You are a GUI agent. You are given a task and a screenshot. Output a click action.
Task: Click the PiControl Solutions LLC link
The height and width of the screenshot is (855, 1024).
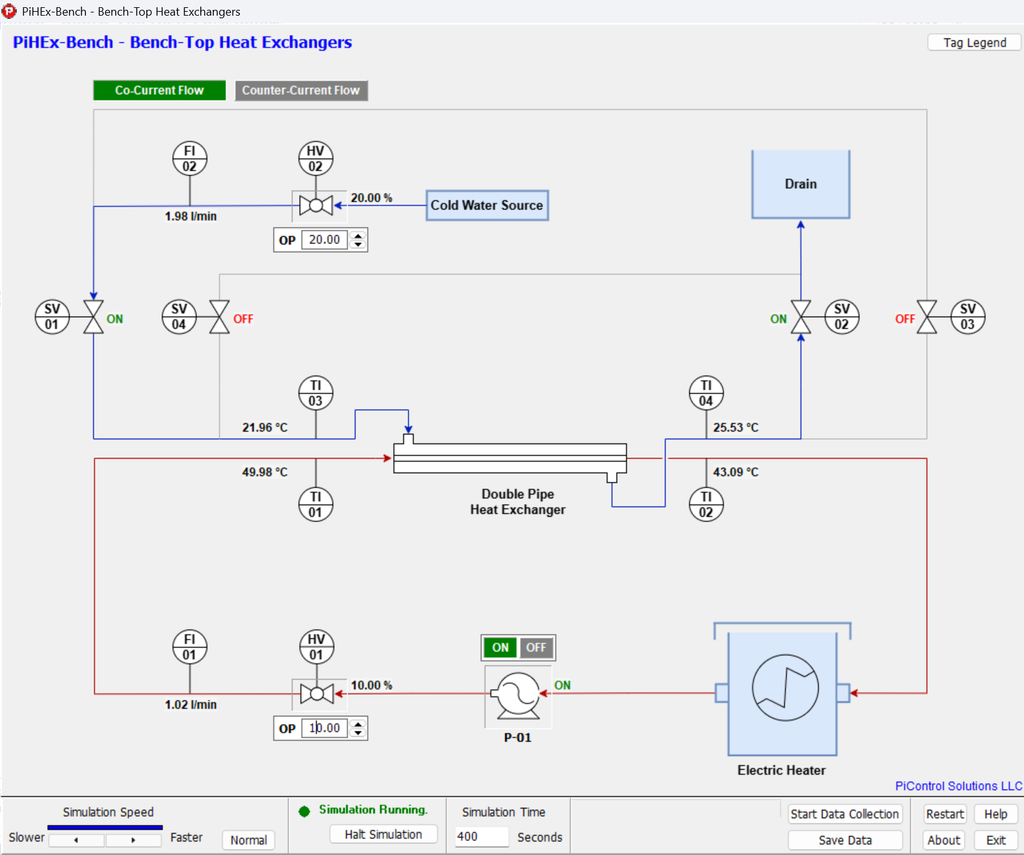click(x=959, y=786)
